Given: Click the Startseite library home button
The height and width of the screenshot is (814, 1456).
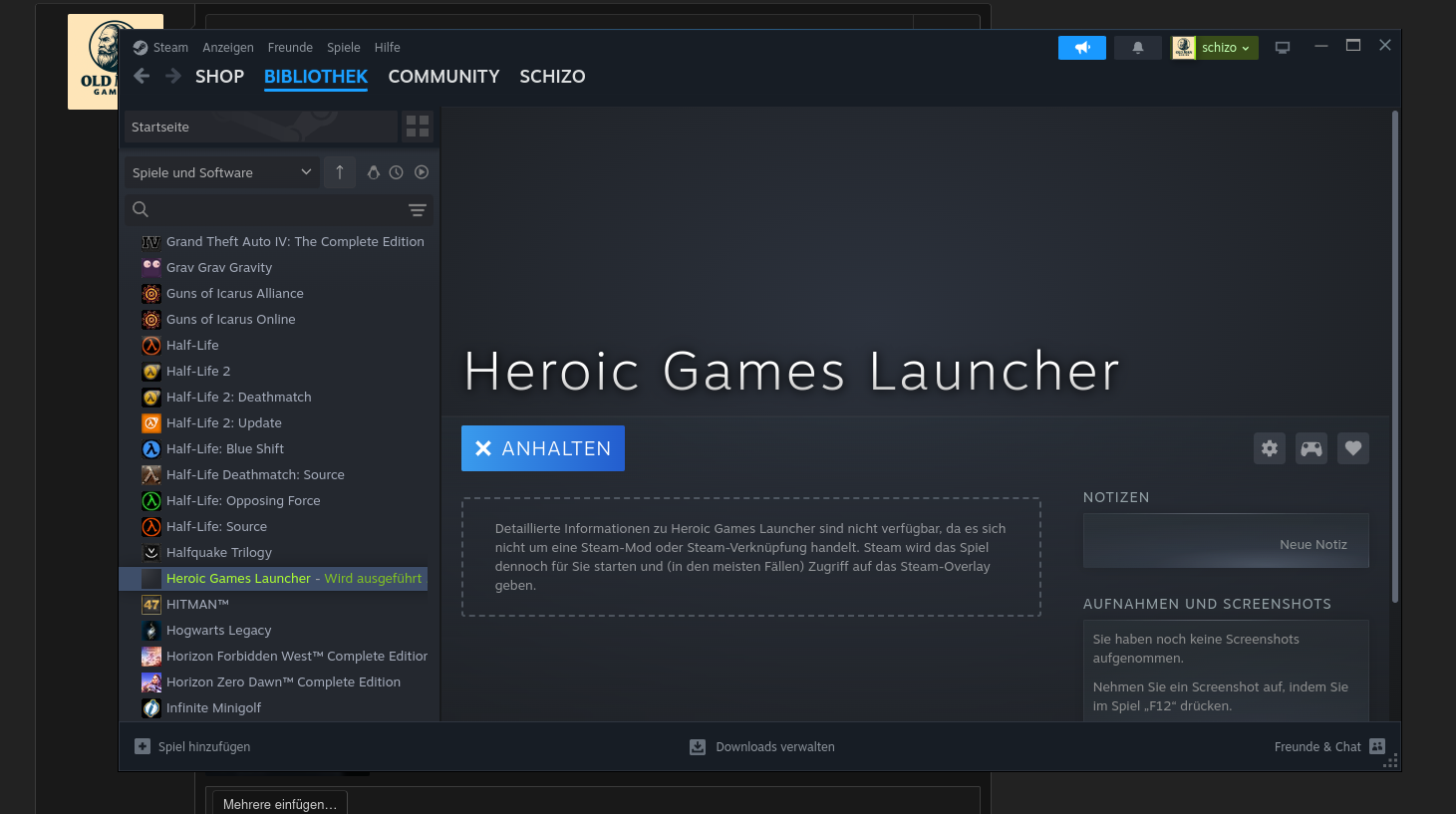Looking at the screenshot, I should (x=260, y=127).
